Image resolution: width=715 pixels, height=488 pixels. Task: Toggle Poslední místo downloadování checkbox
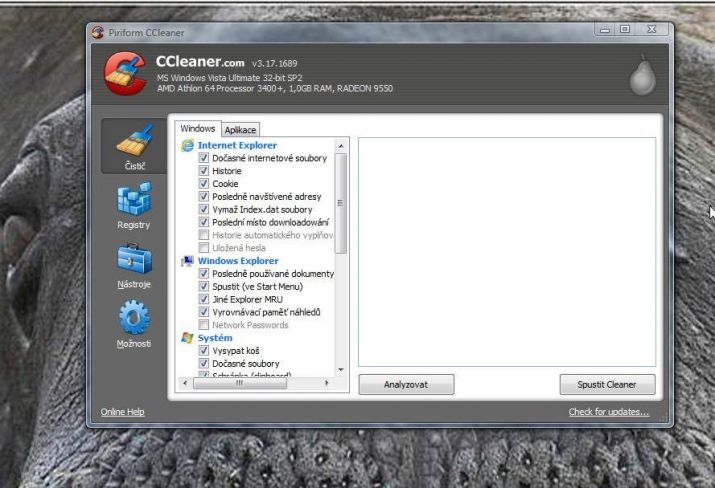pyautogui.click(x=204, y=222)
